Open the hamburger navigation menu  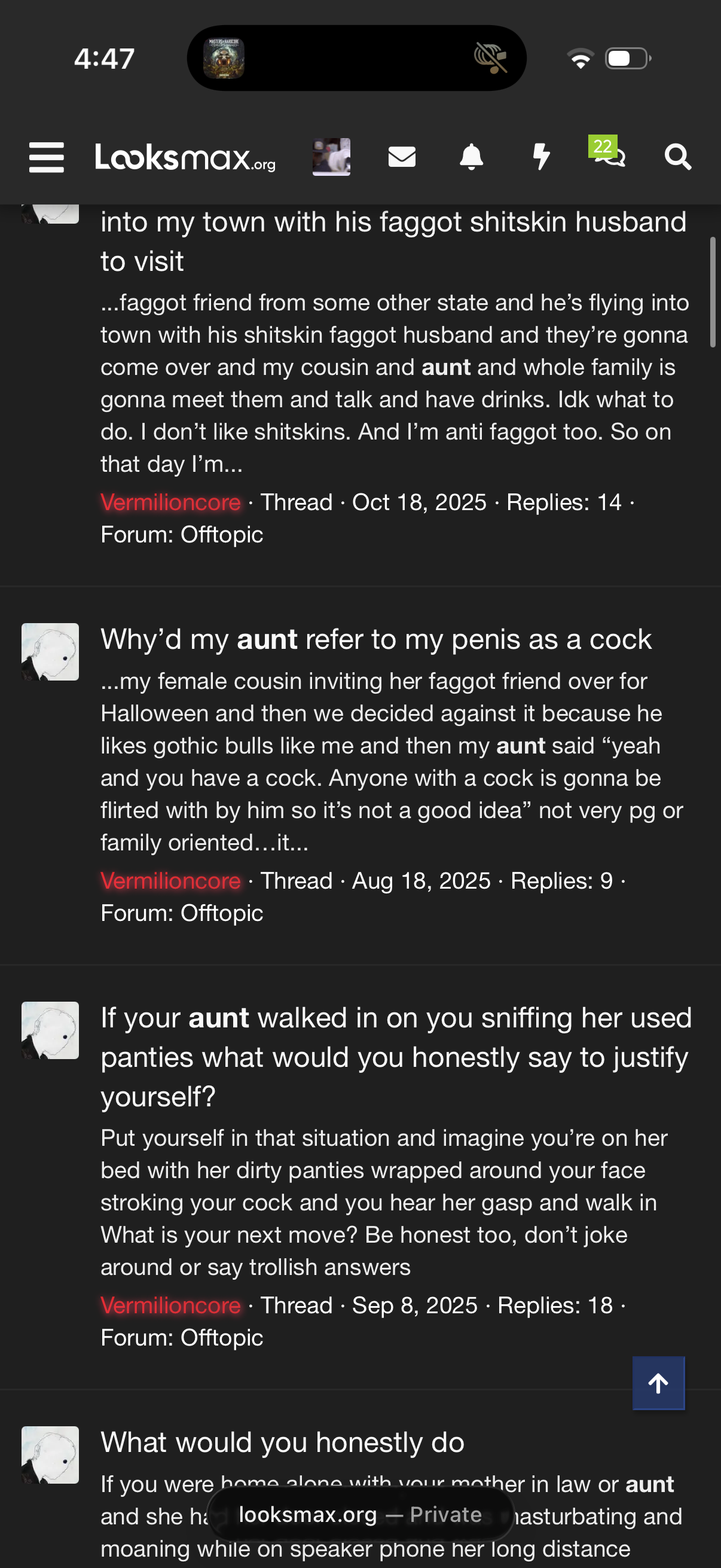click(46, 158)
